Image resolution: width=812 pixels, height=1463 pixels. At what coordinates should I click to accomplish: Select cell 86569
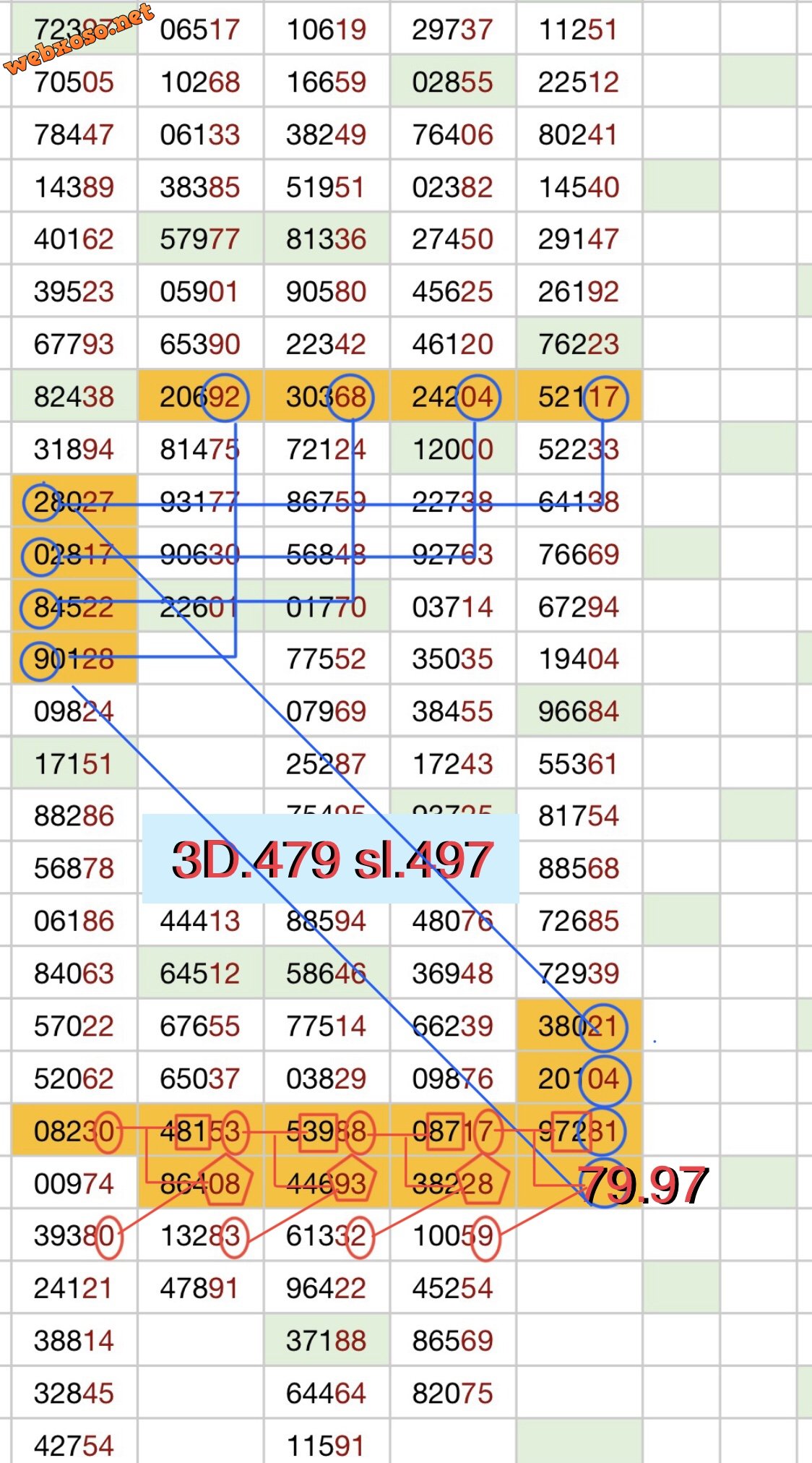pyautogui.click(x=453, y=1341)
